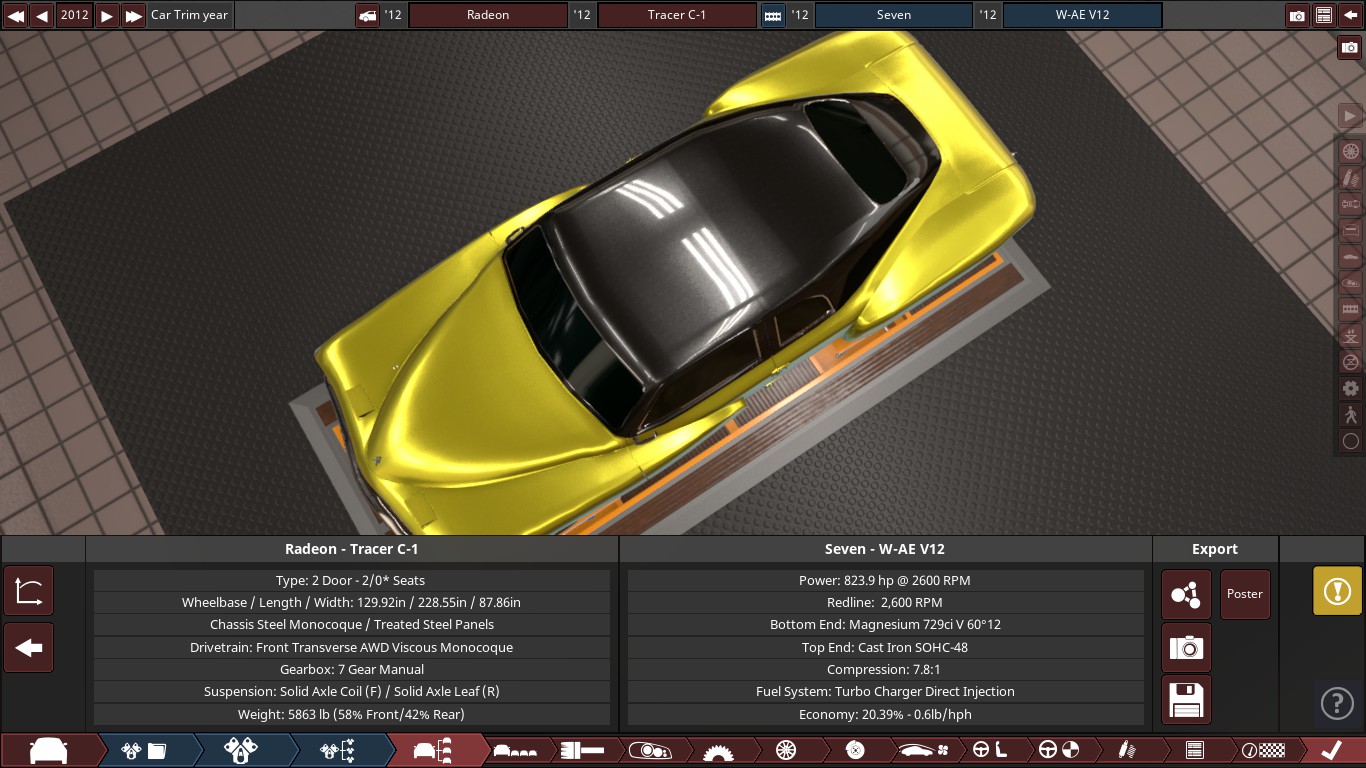Open the engine variant pistons tab
Viewport: 1366px width, 768px height.
click(243, 751)
